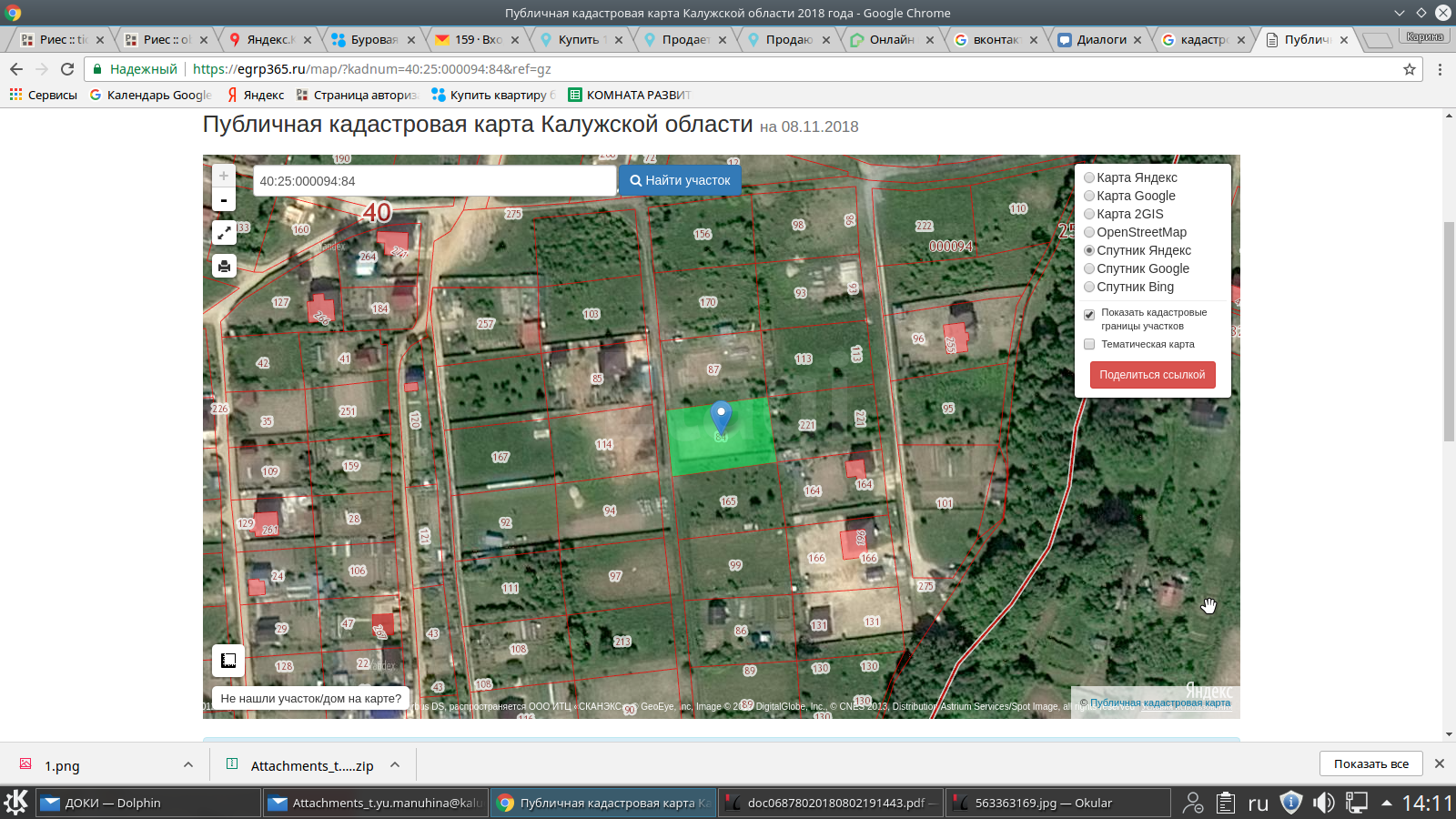Open the shield update tray icon

(1290, 803)
